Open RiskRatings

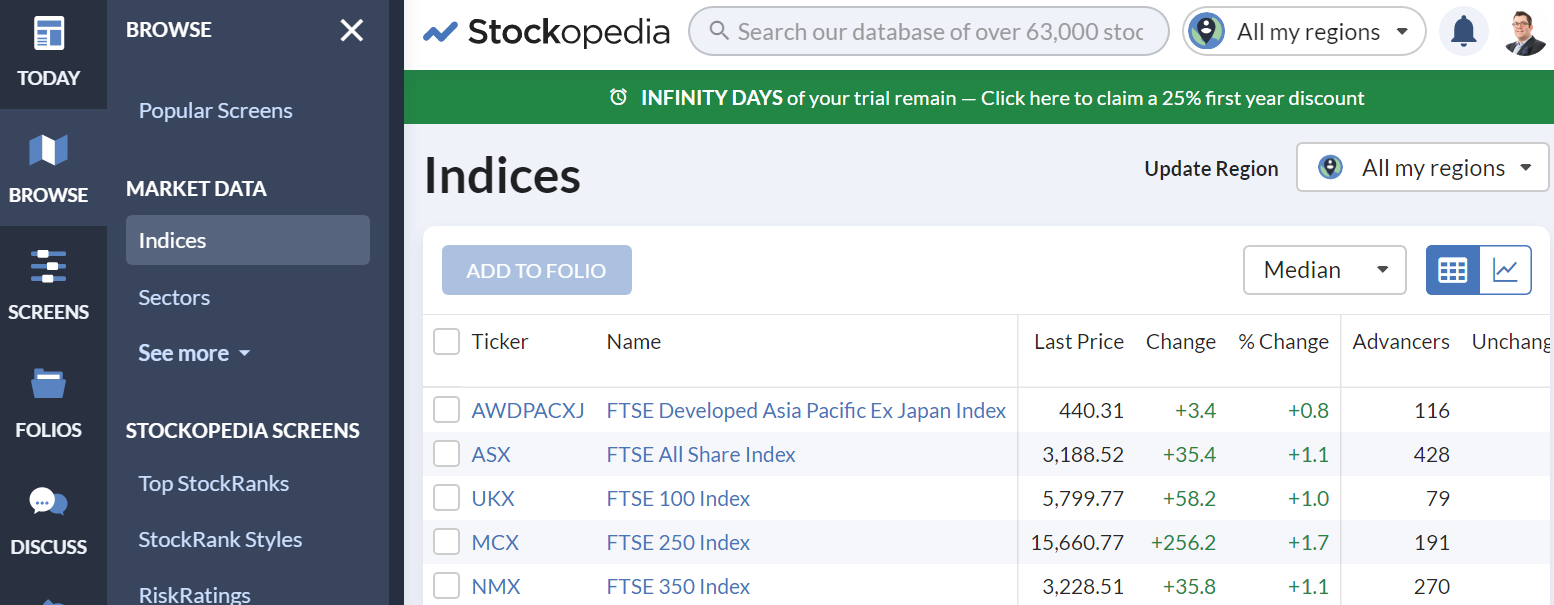pyautogui.click(x=194, y=595)
